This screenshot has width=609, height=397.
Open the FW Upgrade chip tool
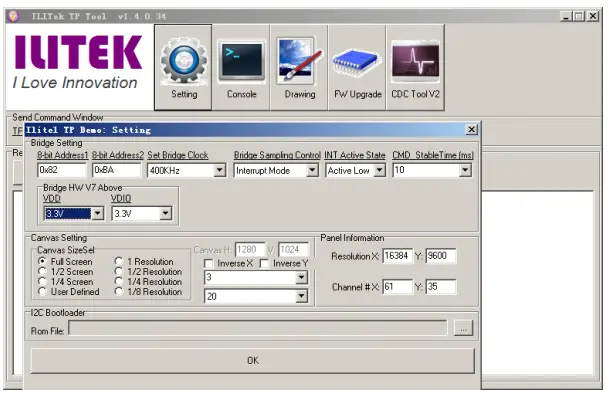pos(357,68)
